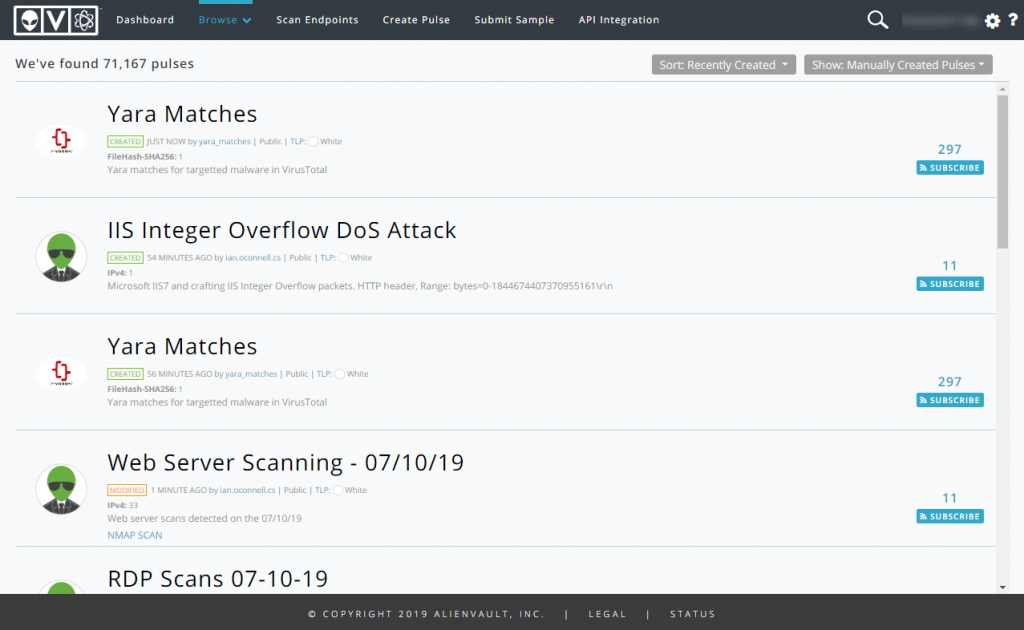This screenshot has height=630, width=1024.
Task: Open Scan Endpoints page
Action: [317, 20]
